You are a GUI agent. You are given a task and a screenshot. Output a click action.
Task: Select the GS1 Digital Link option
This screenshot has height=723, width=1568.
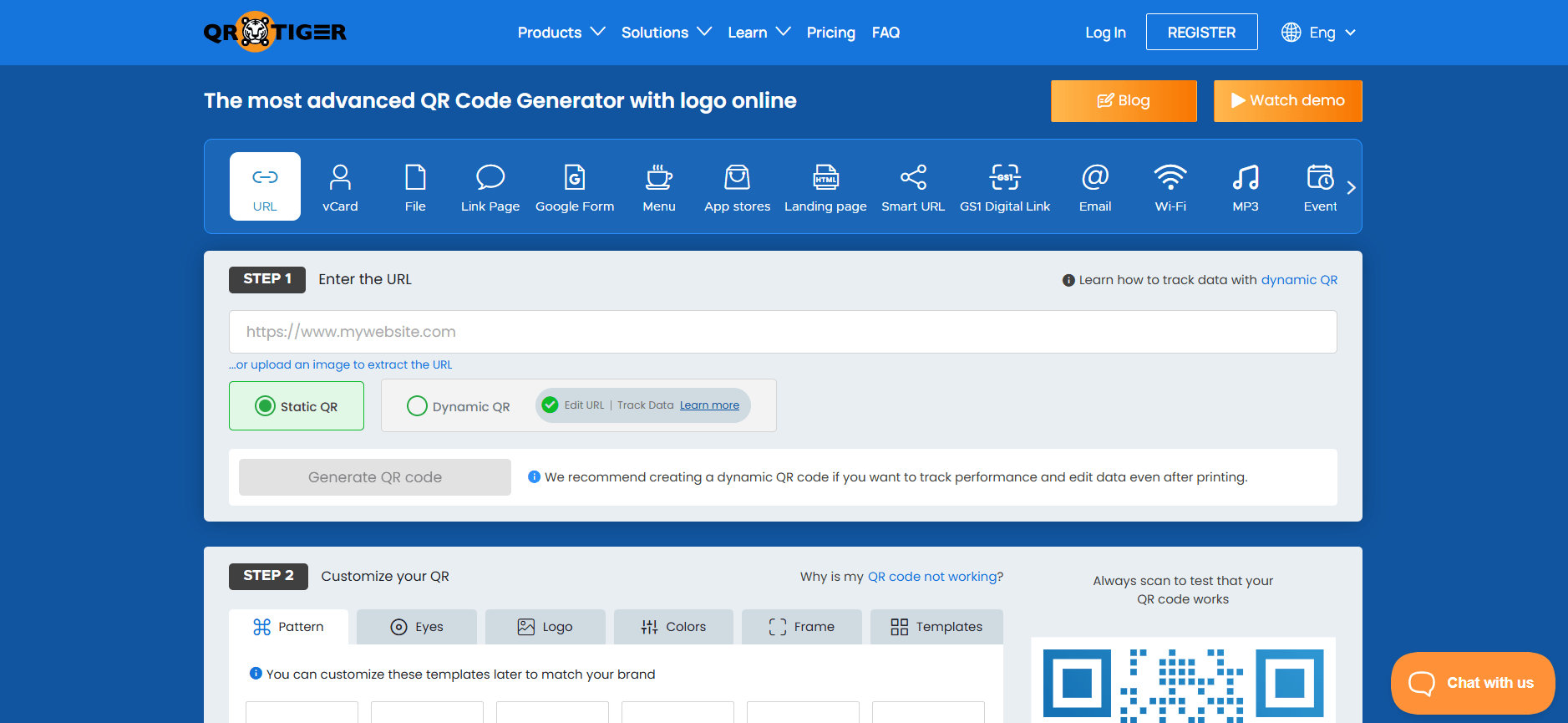tap(1005, 186)
